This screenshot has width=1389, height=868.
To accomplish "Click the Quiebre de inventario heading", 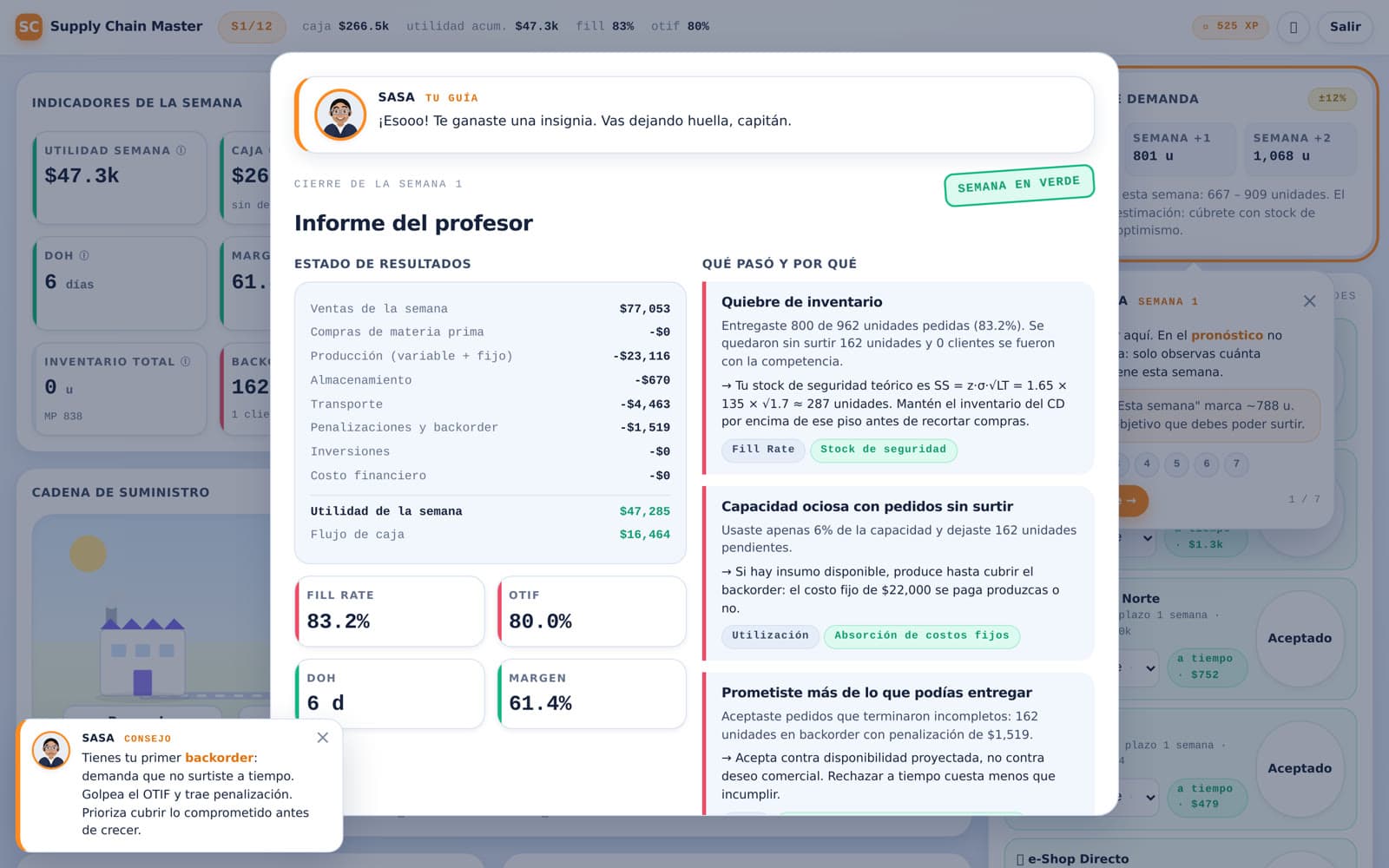I will click(801, 302).
